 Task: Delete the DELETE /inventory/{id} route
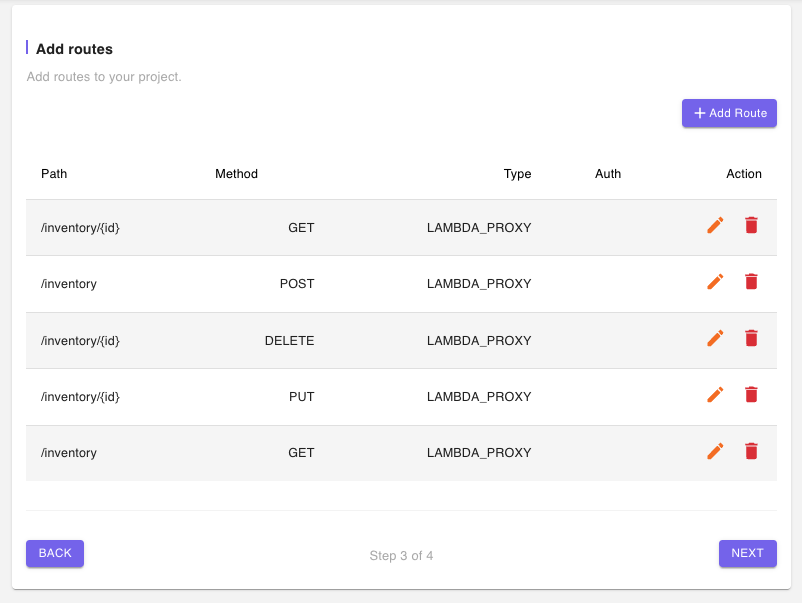751,339
